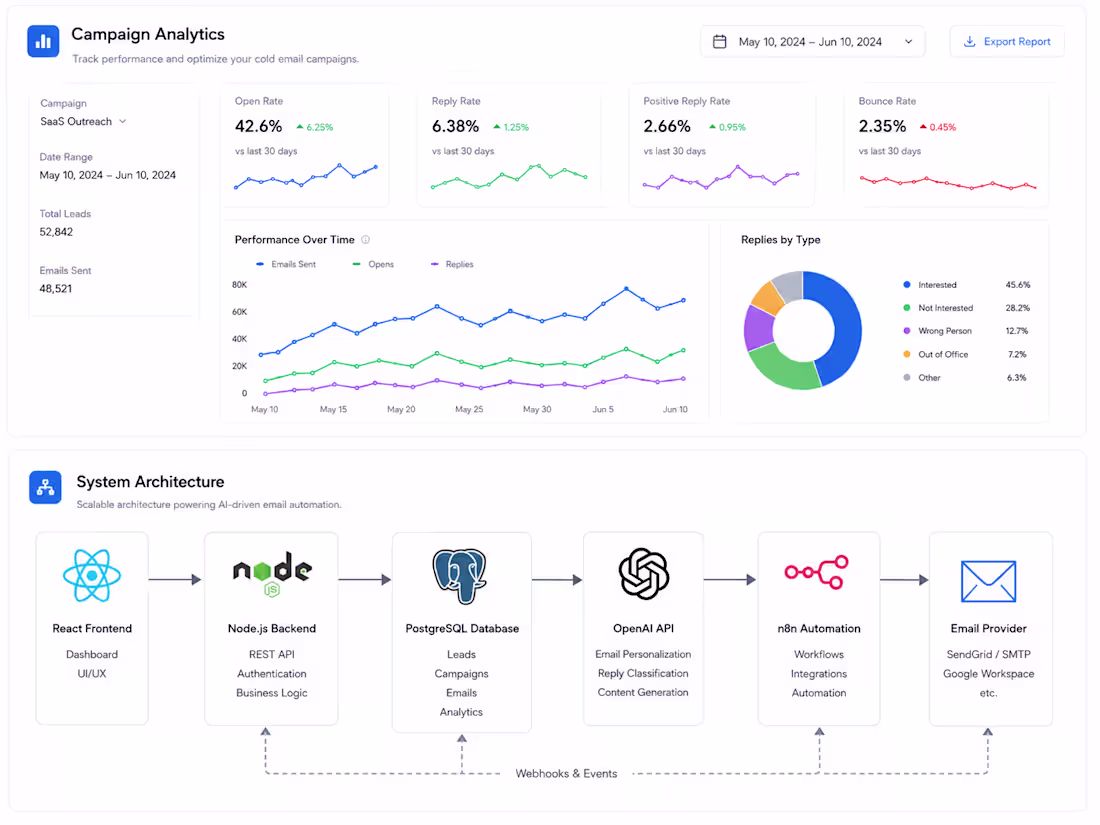Click the Email Provider envelope icon

[988, 581]
